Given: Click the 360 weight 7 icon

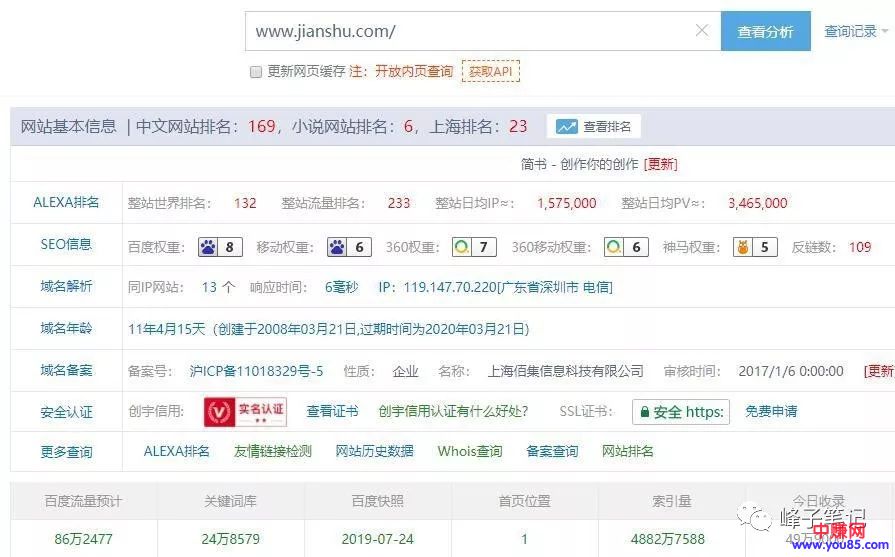Looking at the screenshot, I should (x=471, y=247).
